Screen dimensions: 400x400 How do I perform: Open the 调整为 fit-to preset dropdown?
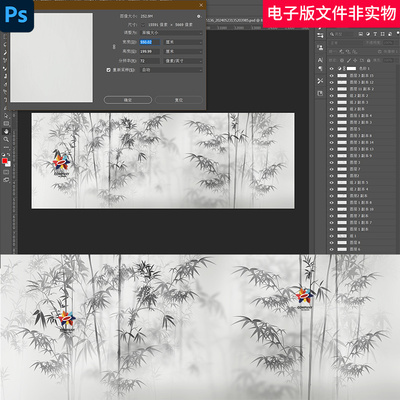pos(172,33)
